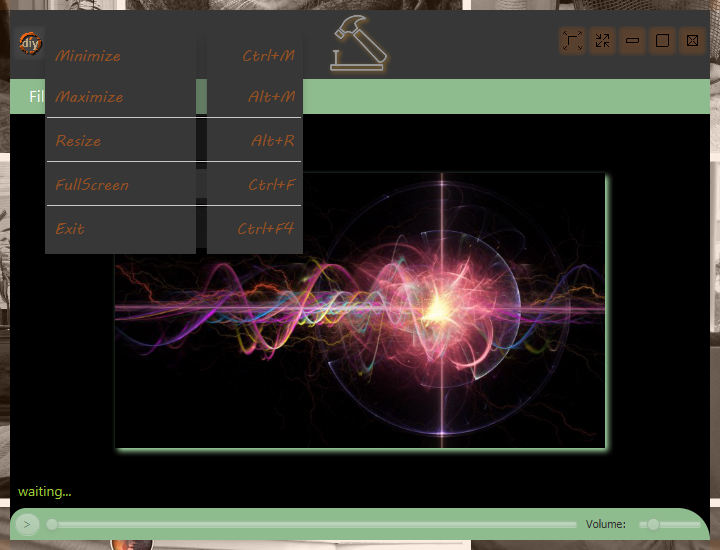Click the Alt+R shortcut label
Viewport: 720px width, 550px height.
click(273, 140)
